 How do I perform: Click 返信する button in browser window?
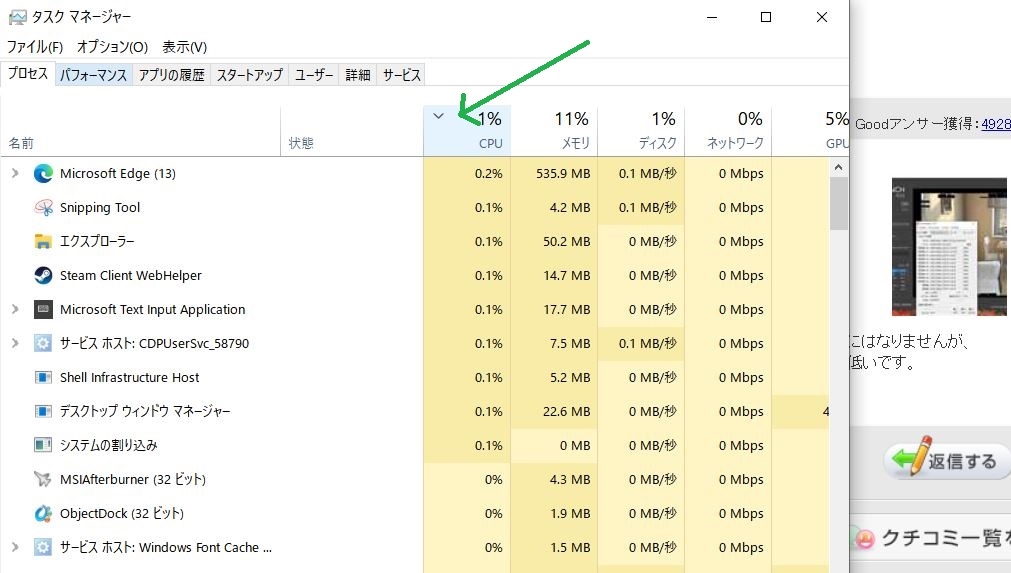[x=945, y=459]
